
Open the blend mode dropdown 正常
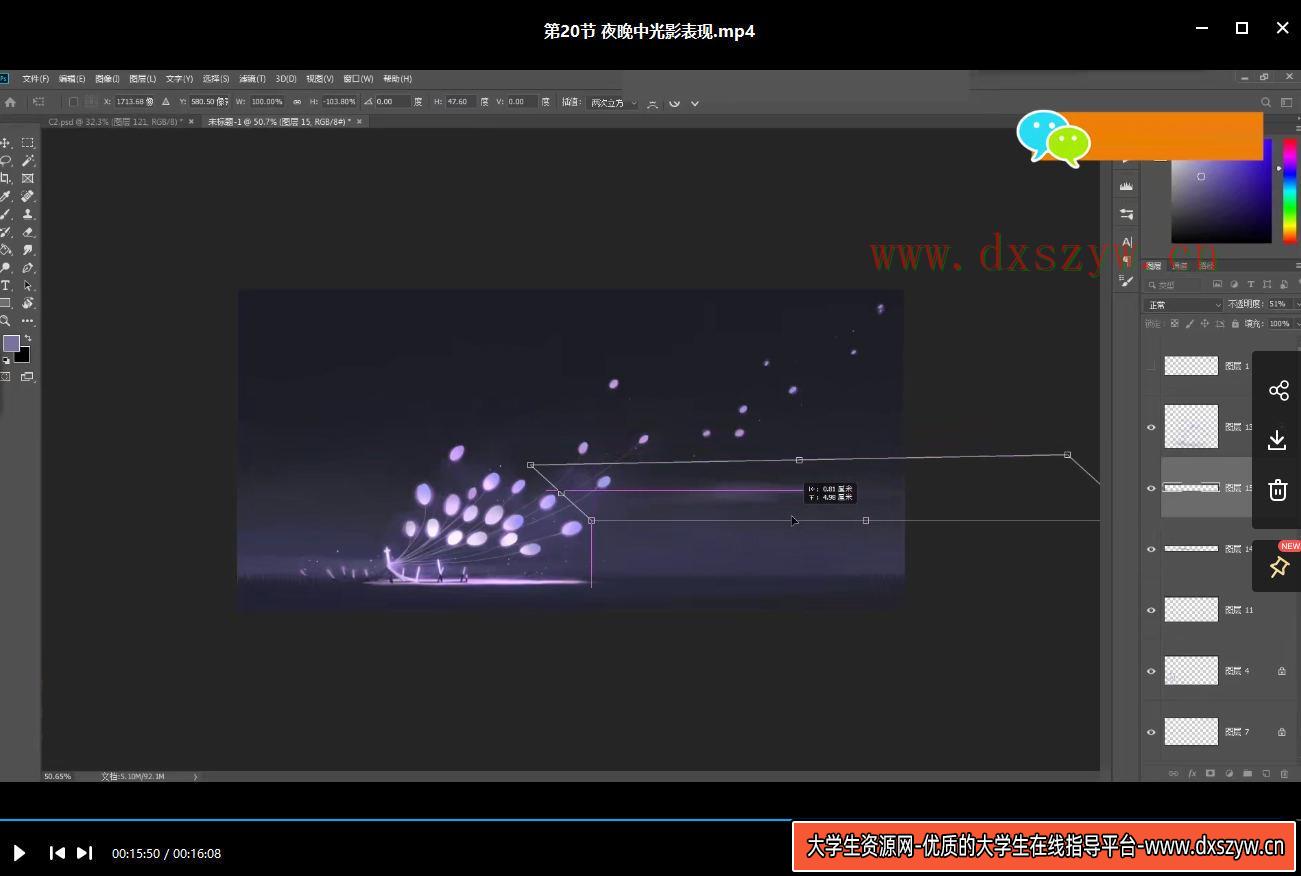click(x=1184, y=304)
